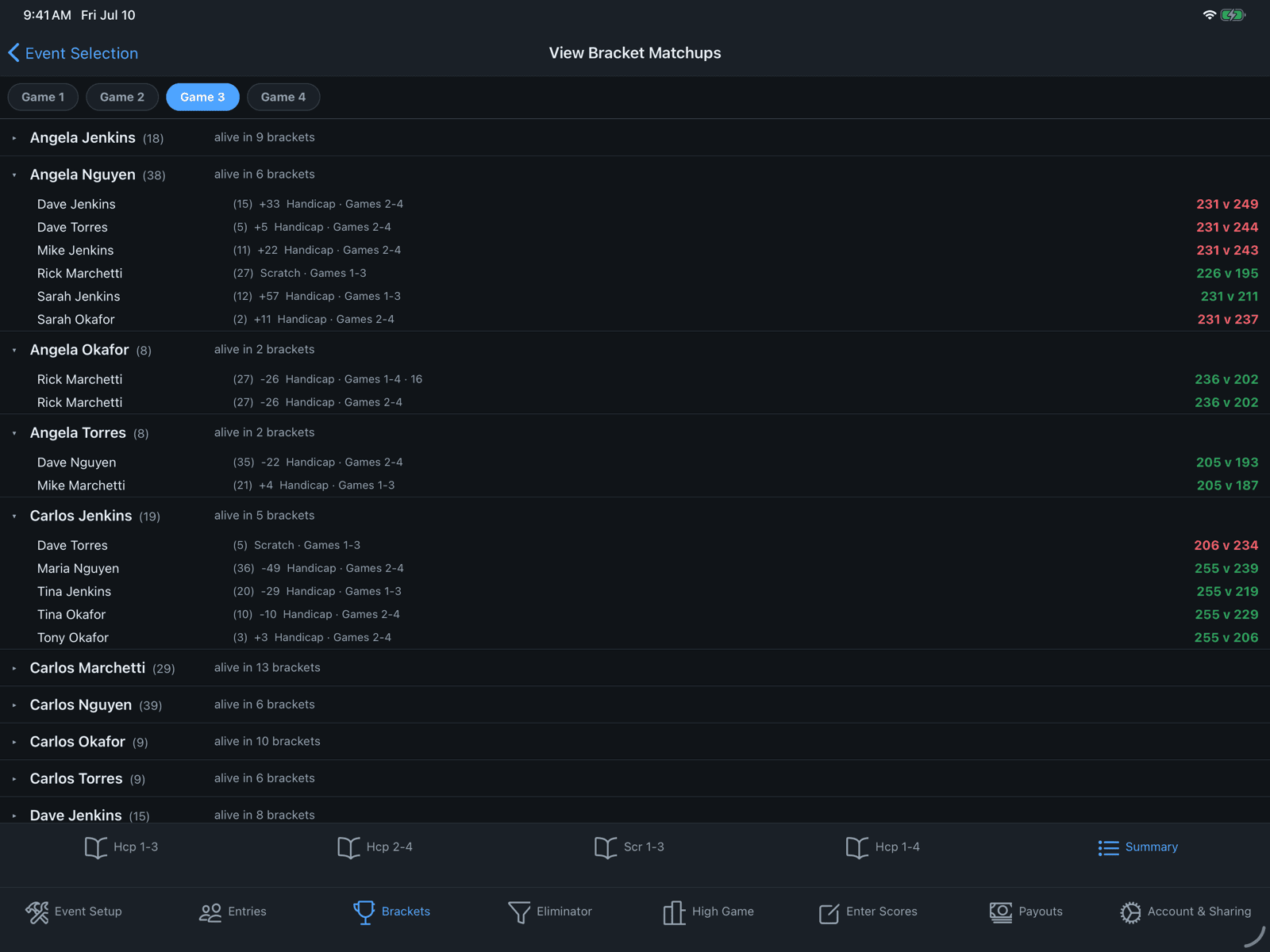1270x952 pixels.
Task: Tap the 255 v 206 score
Action: tap(1226, 638)
